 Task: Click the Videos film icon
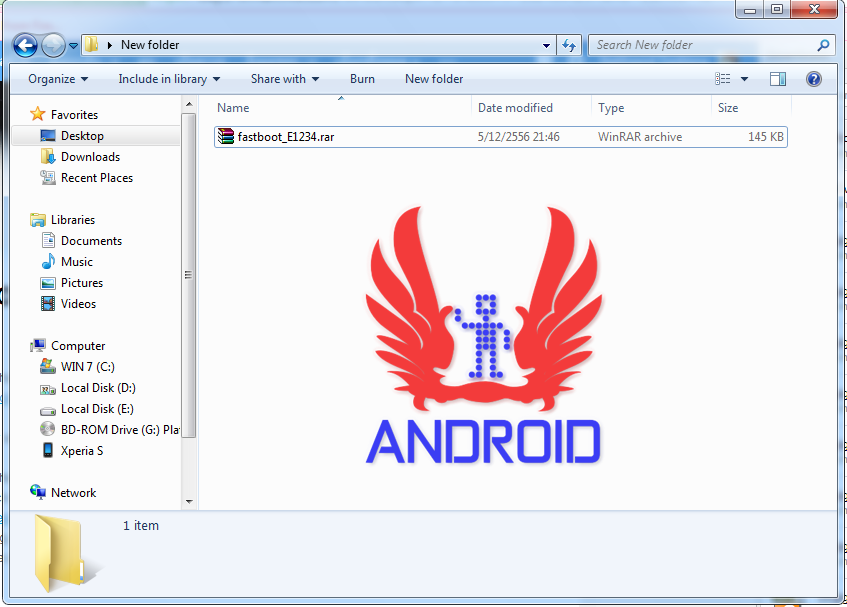point(48,304)
